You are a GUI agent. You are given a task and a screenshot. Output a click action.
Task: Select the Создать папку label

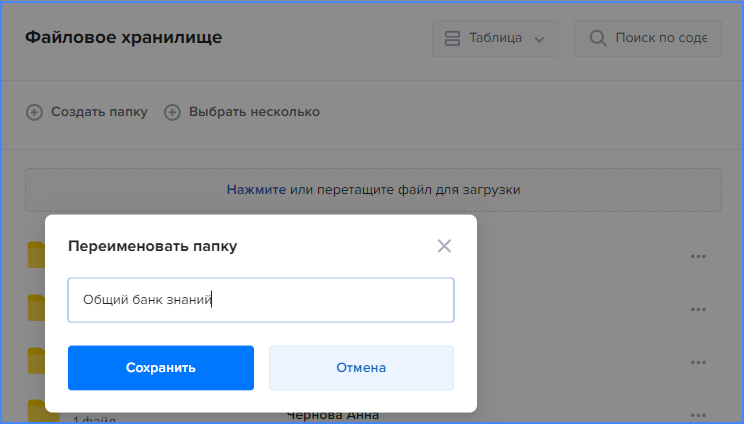click(x=99, y=112)
